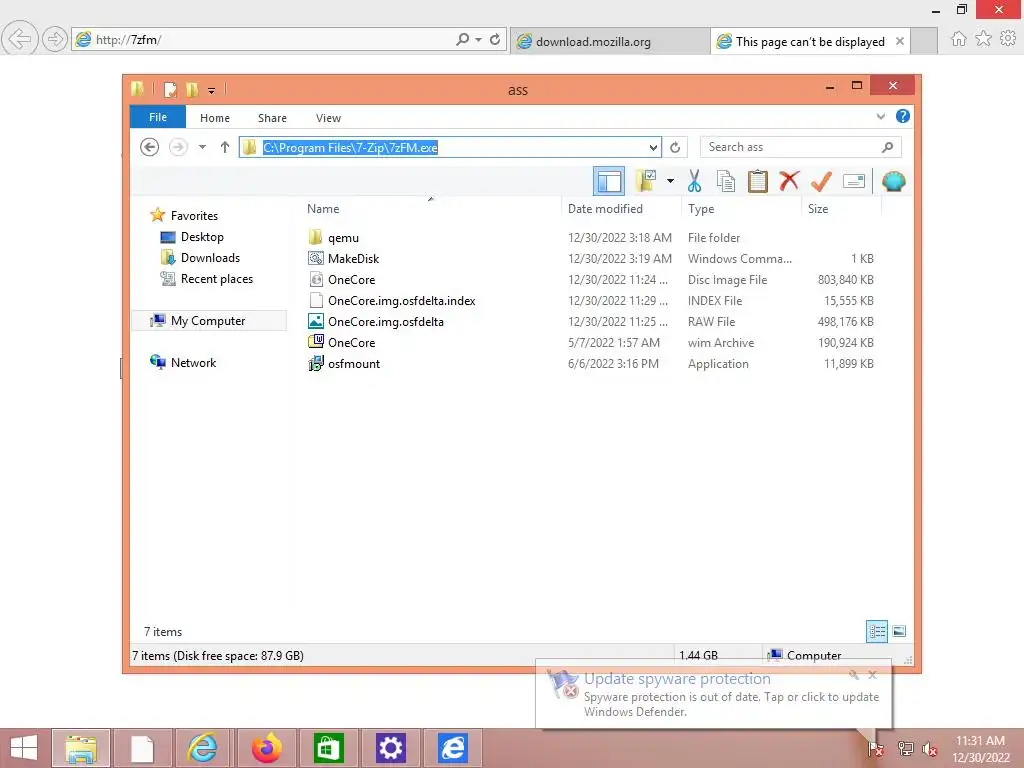Click the orange checkmark Properties icon
The width and height of the screenshot is (1024, 768).
point(821,181)
